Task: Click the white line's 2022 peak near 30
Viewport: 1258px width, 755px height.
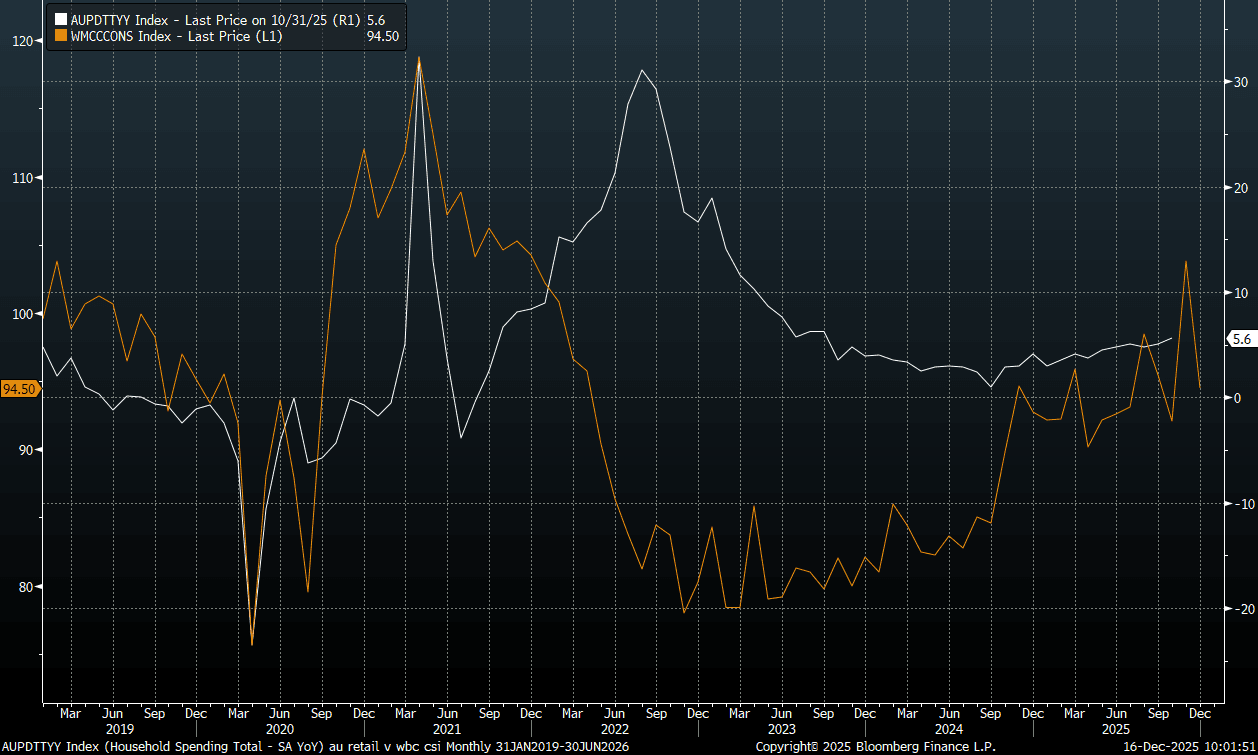Action: 641,70
